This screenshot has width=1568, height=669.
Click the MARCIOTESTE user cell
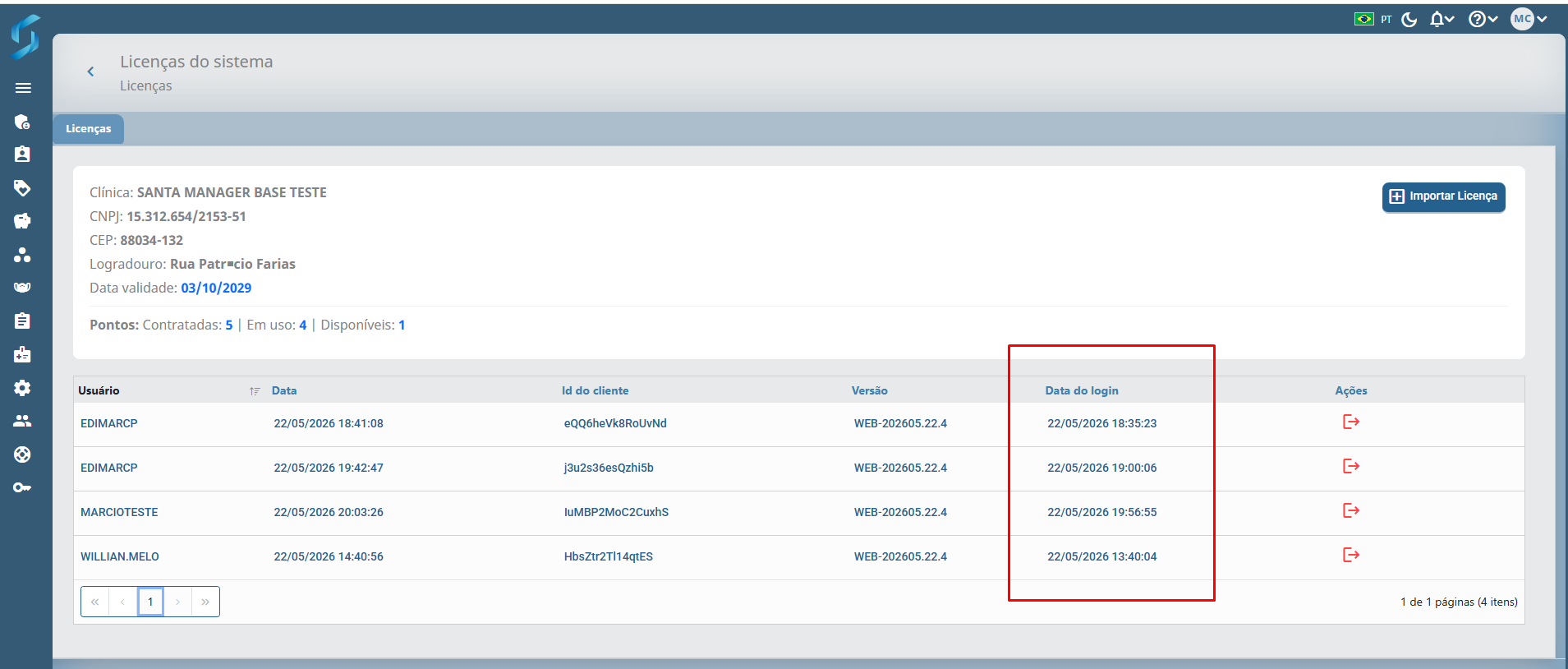(119, 512)
